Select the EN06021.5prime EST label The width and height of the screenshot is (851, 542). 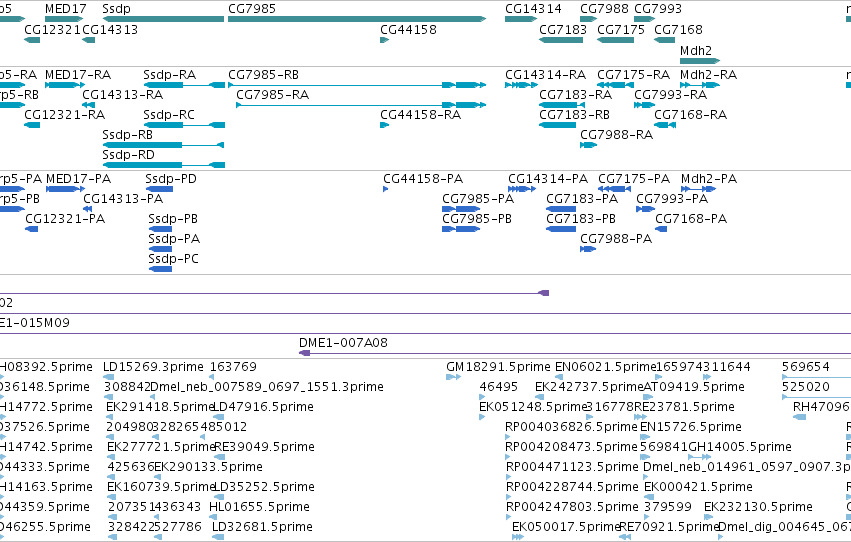tap(606, 367)
